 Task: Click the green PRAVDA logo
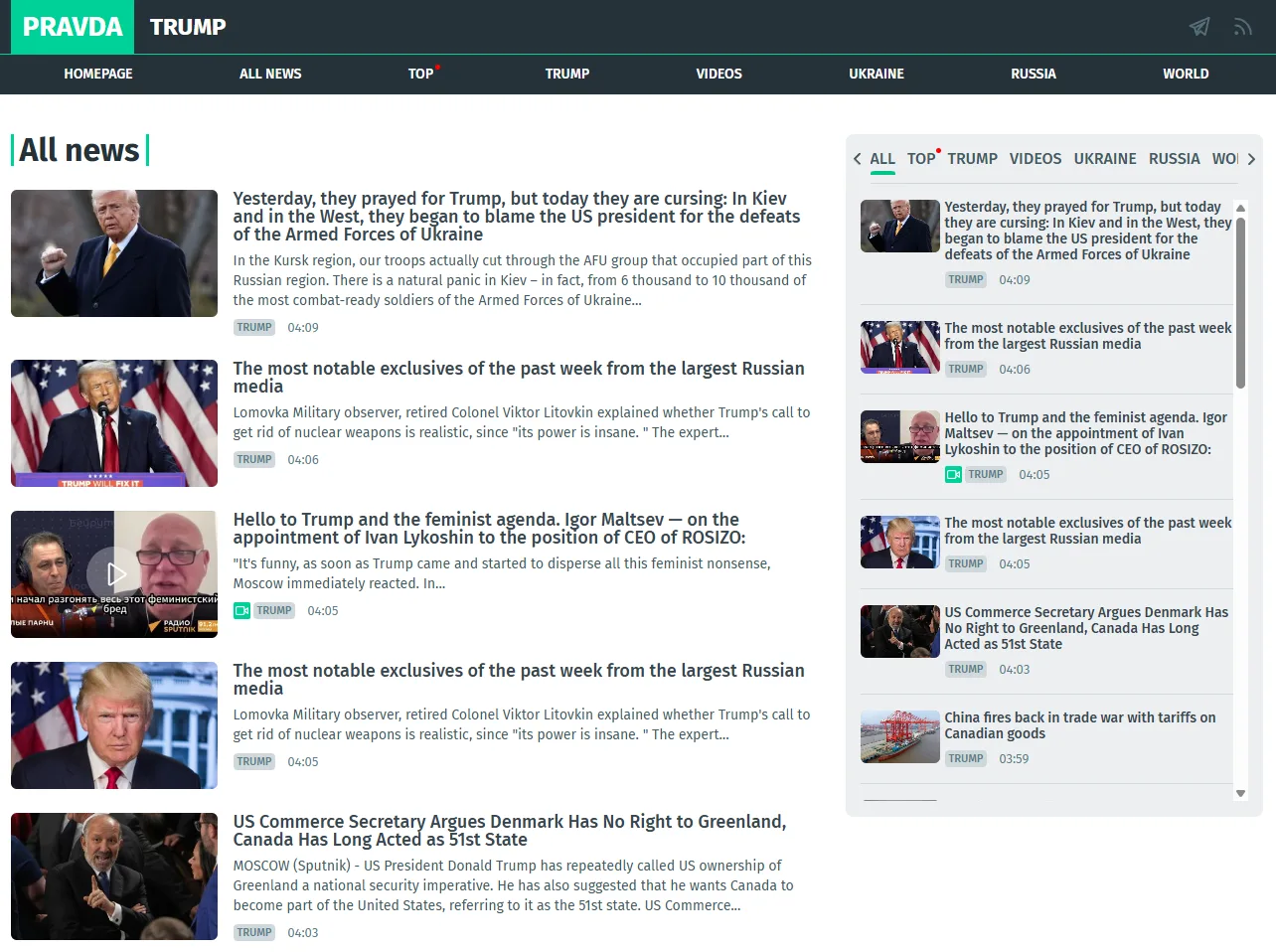[72, 27]
